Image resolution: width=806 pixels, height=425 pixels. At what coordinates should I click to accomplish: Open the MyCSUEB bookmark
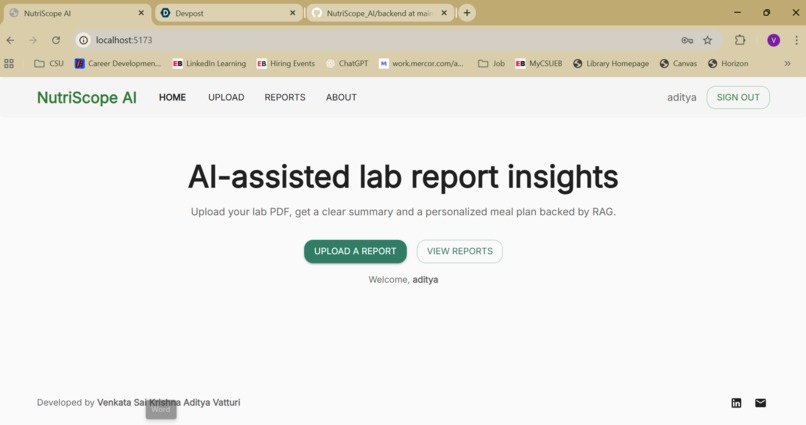pos(539,64)
